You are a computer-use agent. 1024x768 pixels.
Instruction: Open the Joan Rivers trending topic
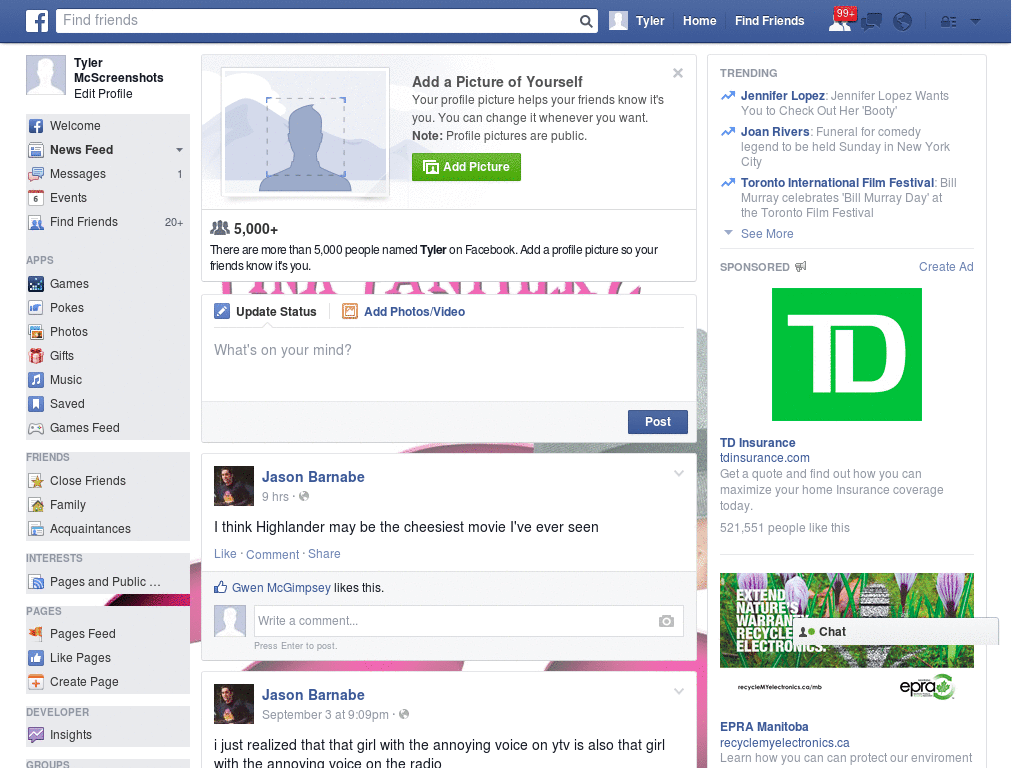pos(775,132)
